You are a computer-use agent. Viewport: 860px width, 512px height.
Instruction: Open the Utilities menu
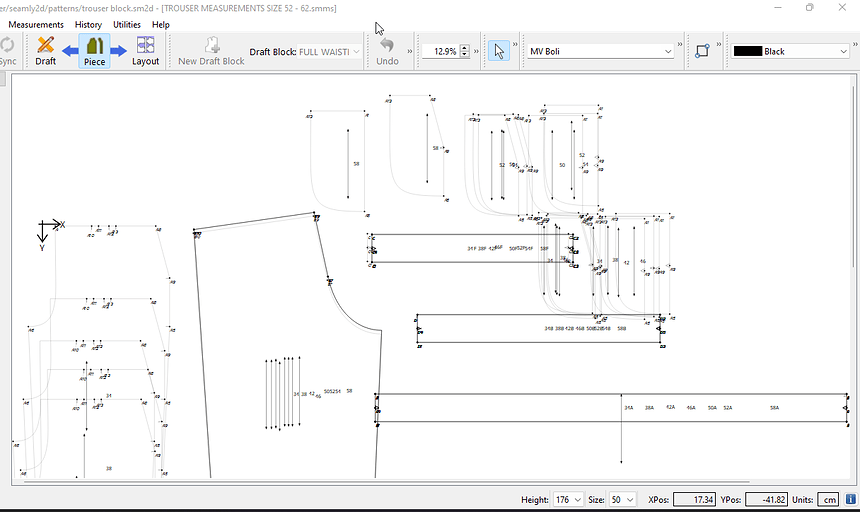[x=127, y=24]
